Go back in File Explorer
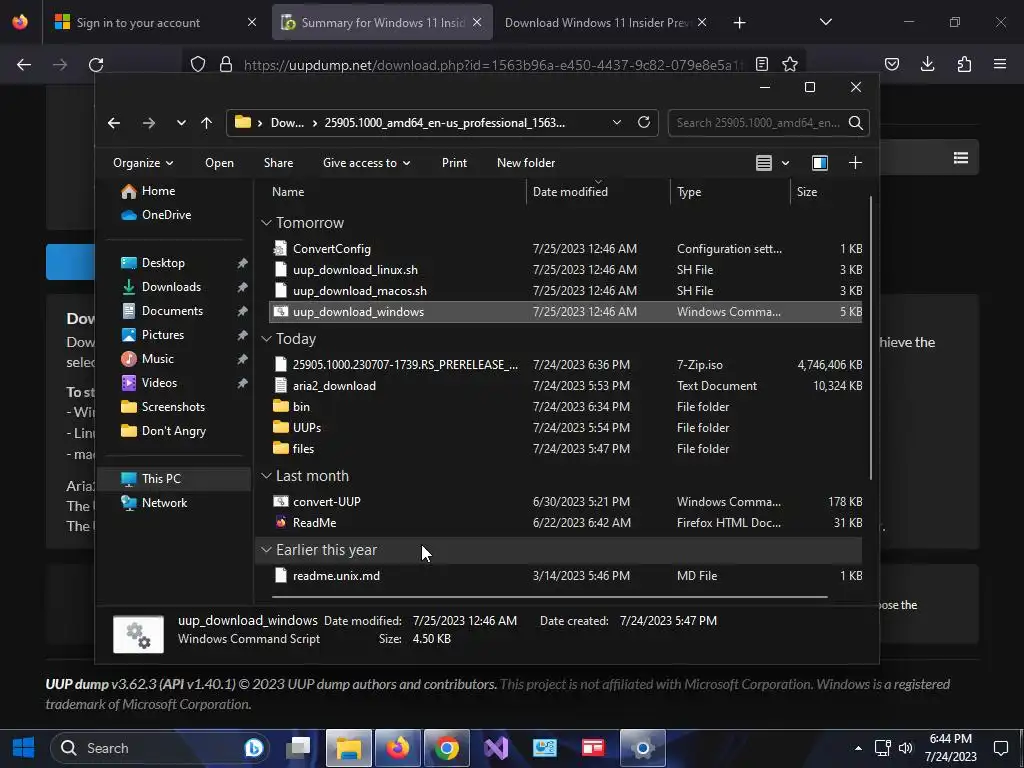 pyautogui.click(x=114, y=123)
